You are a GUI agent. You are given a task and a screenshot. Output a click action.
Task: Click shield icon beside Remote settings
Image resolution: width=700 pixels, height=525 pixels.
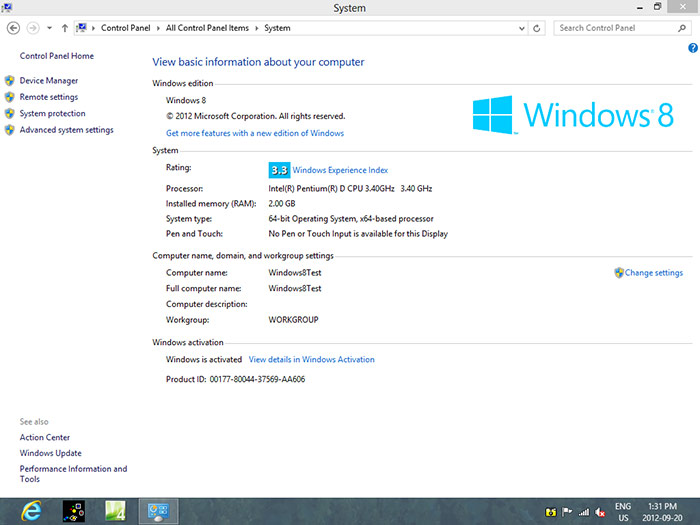pyautogui.click(x=9, y=97)
